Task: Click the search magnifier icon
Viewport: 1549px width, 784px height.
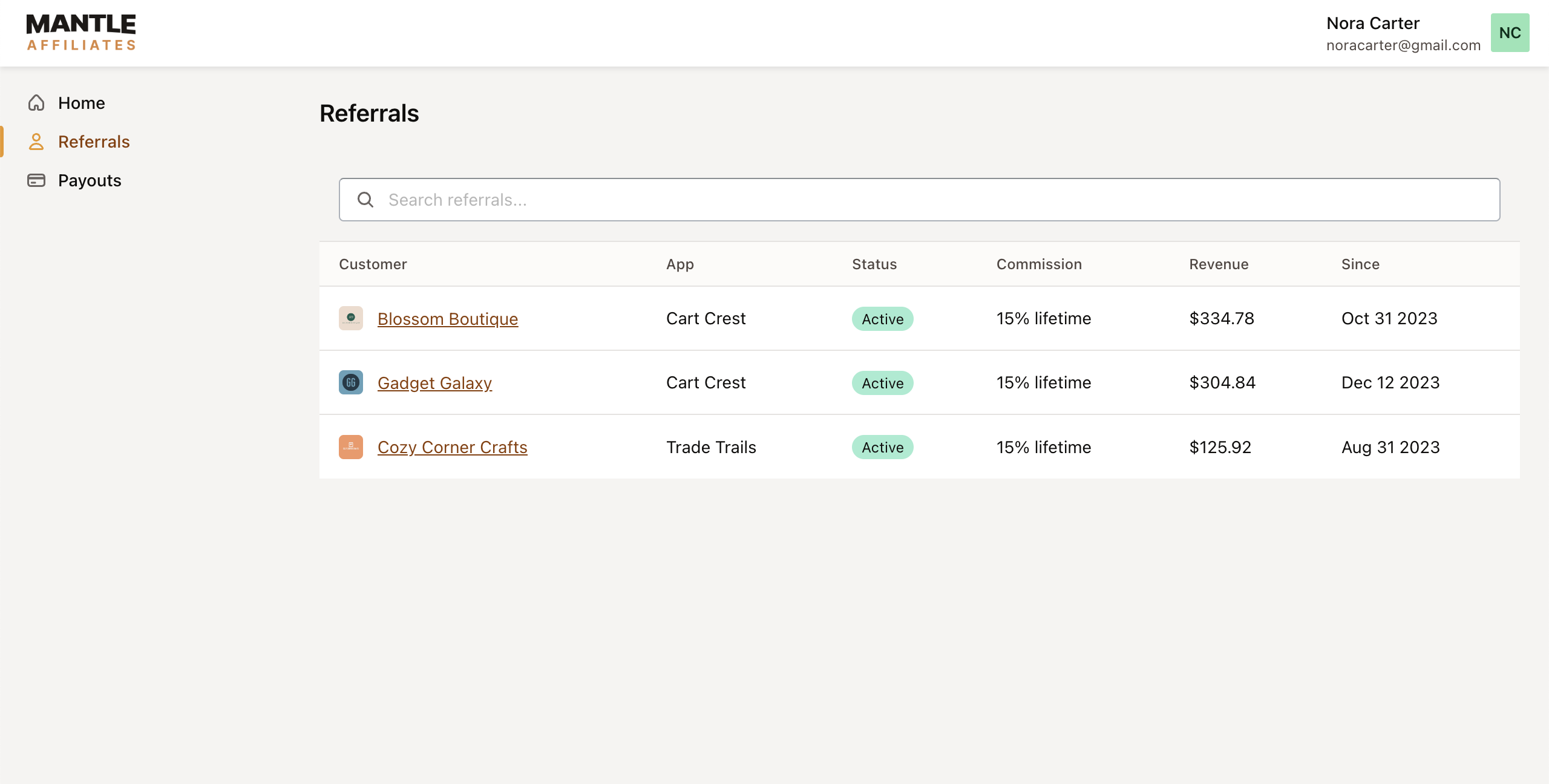Action: pyautogui.click(x=365, y=199)
